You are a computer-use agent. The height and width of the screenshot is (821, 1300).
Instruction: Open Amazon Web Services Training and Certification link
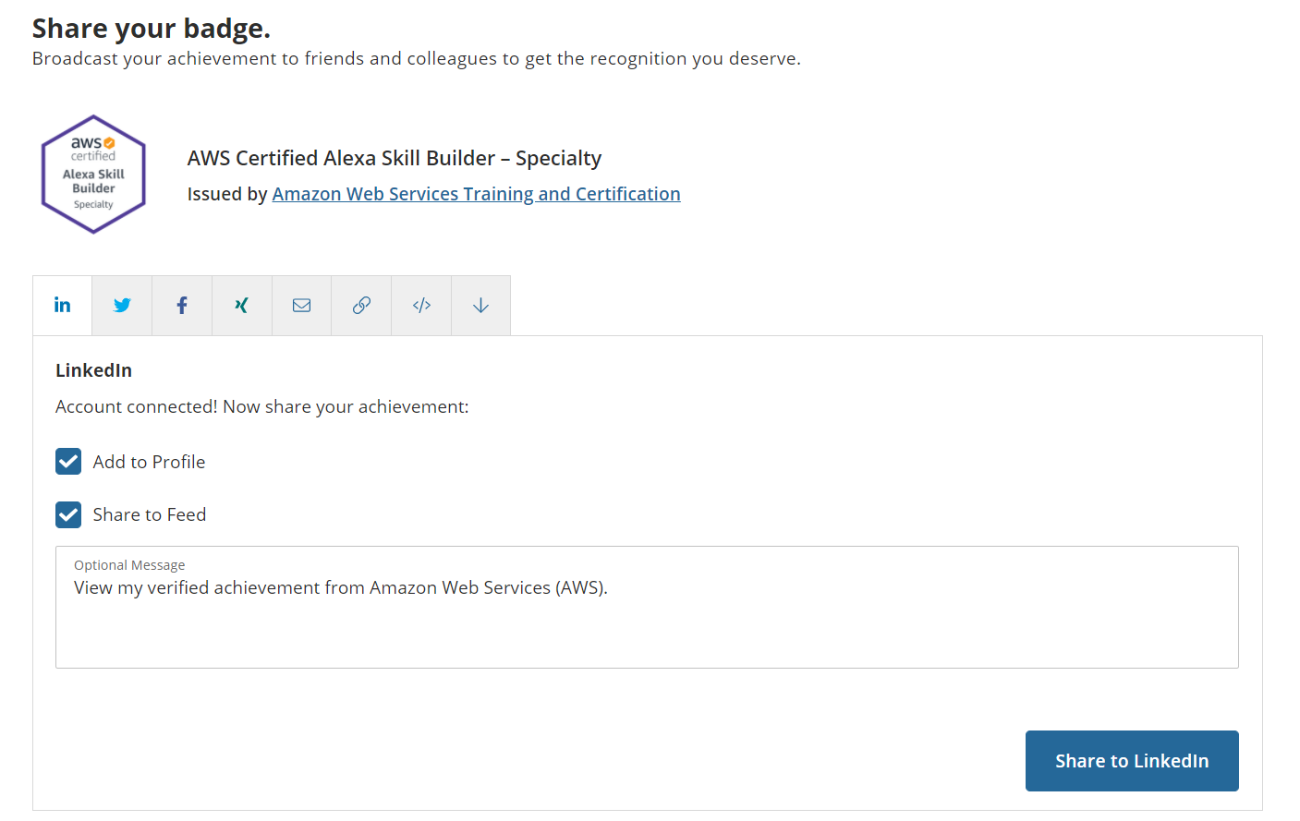476,194
